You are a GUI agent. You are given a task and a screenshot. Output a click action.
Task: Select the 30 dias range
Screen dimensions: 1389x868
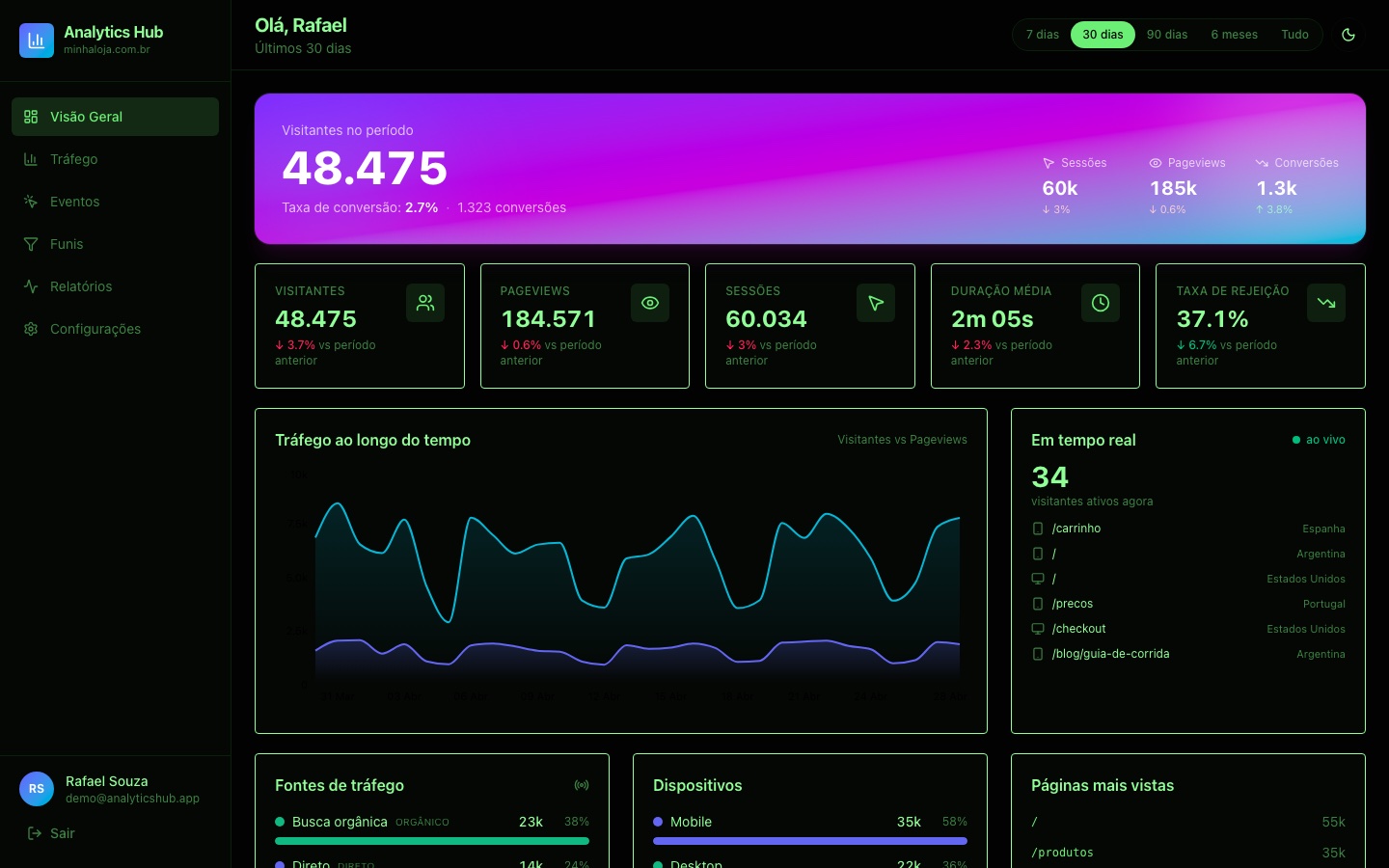coord(1103,35)
